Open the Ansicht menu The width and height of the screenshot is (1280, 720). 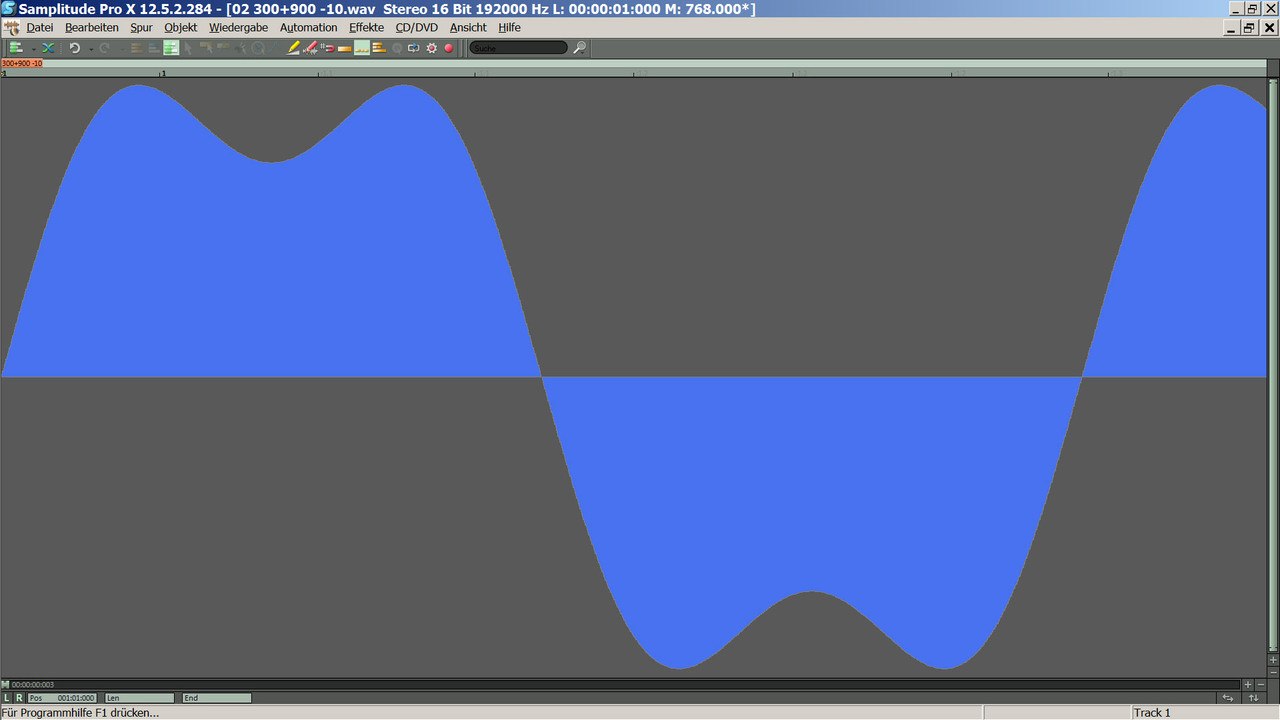click(468, 28)
